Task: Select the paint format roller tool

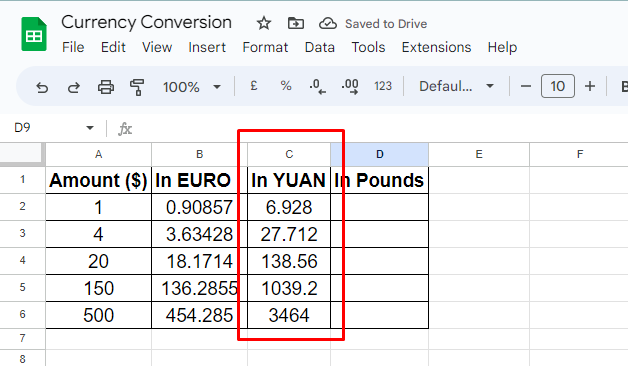Action: pos(137,87)
